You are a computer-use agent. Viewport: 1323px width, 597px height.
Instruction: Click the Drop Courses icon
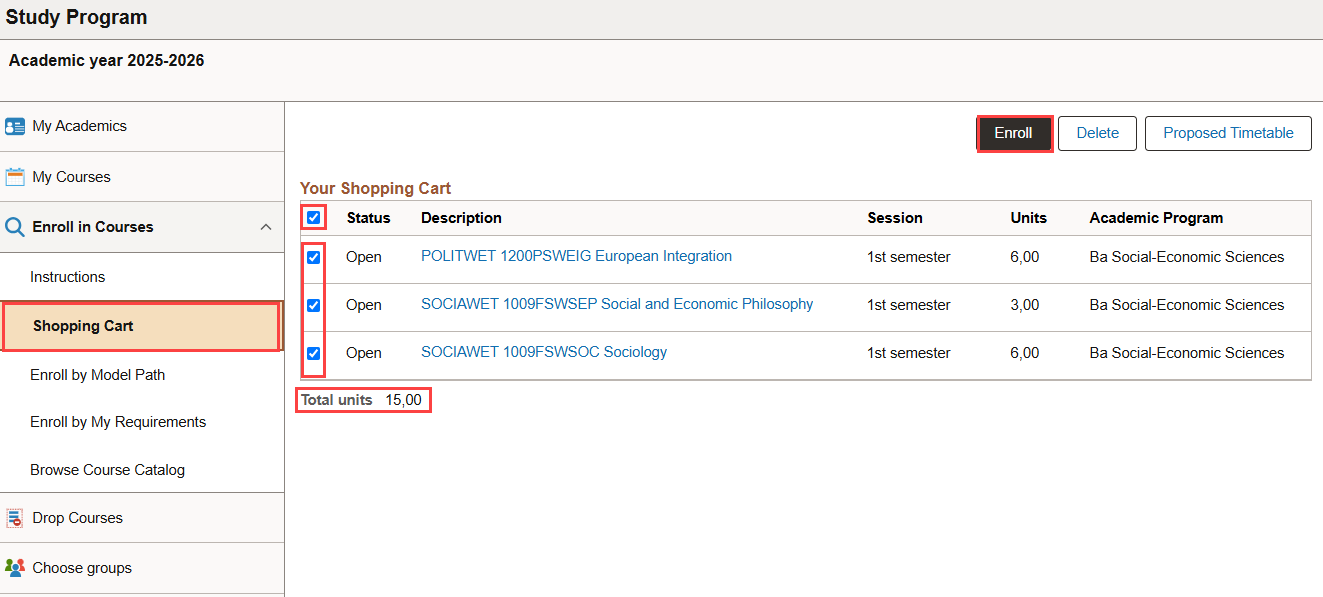click(15, 518)
